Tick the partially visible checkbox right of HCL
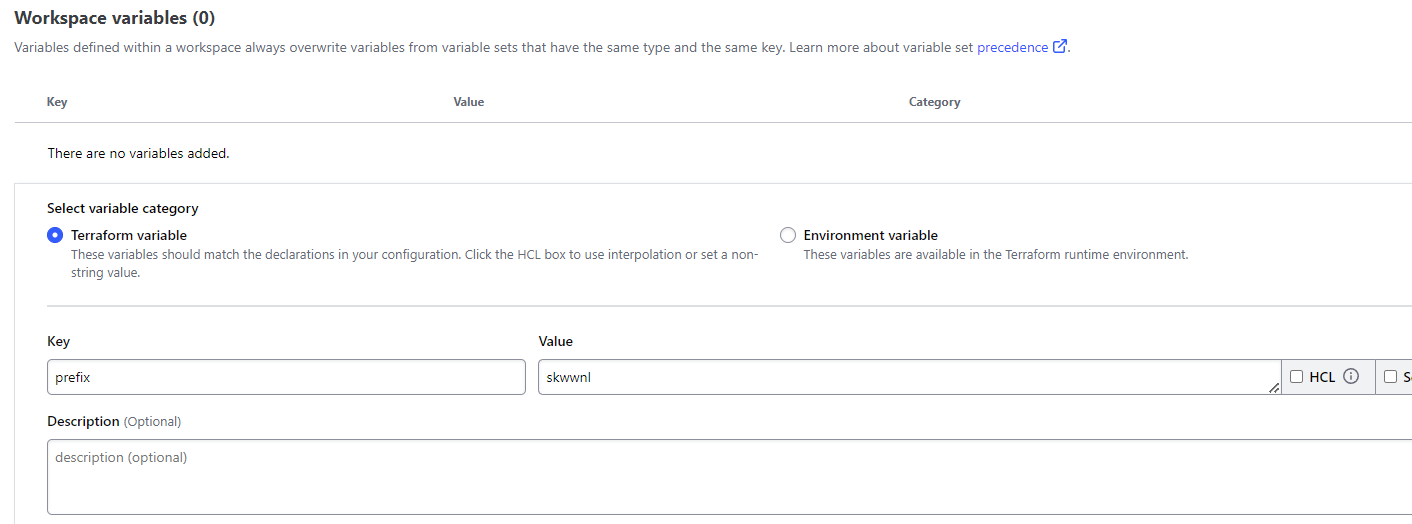The height and width of the screenshot is (524, 1412). [1390, 377]
